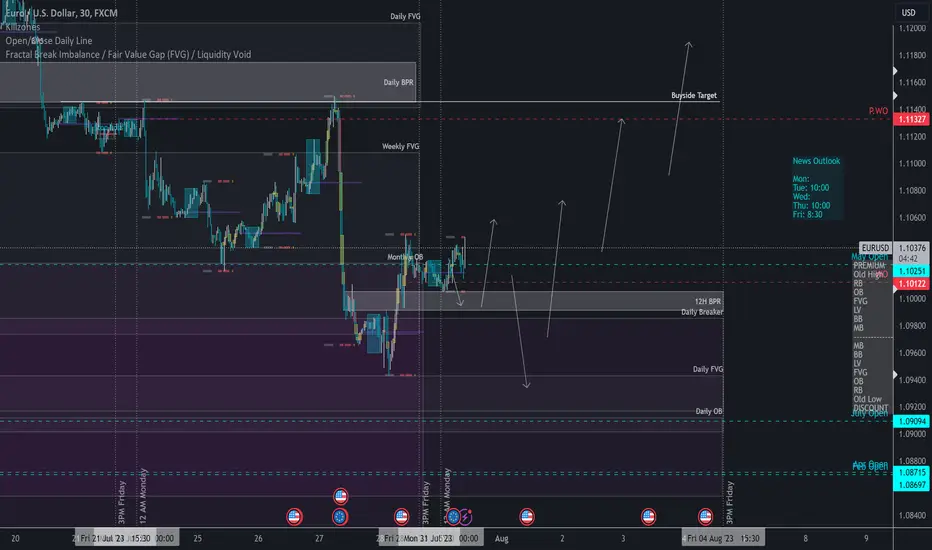Click the Euro / U.S. Dollar symbol title
The height and width of the screenshot is (550, 932).
click(x=61, y=12)
